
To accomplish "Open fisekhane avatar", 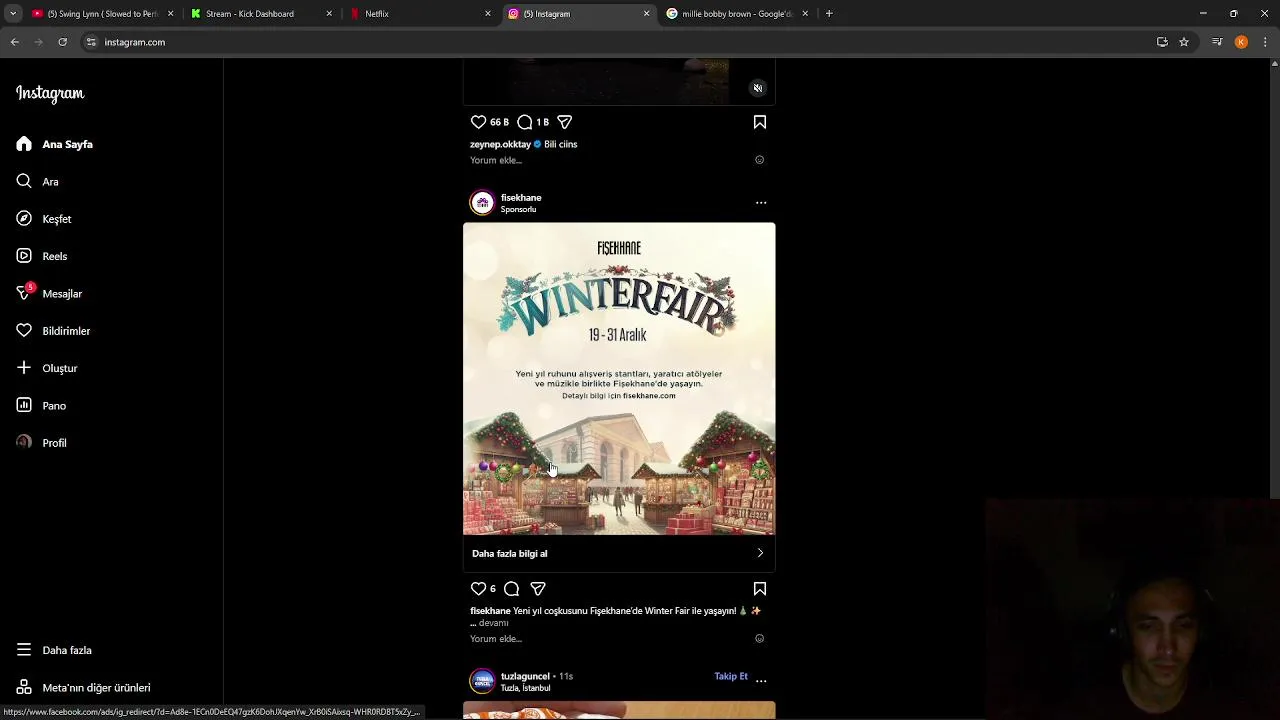I will [482, 203].
